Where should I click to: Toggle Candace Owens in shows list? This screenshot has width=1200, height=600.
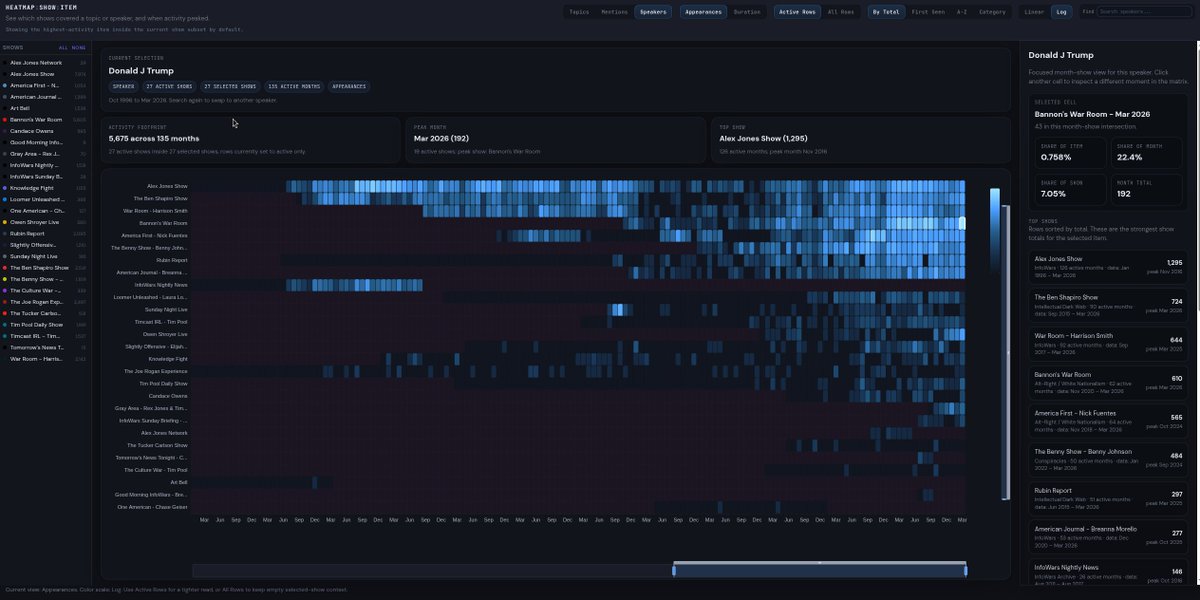tap(45, 131)
